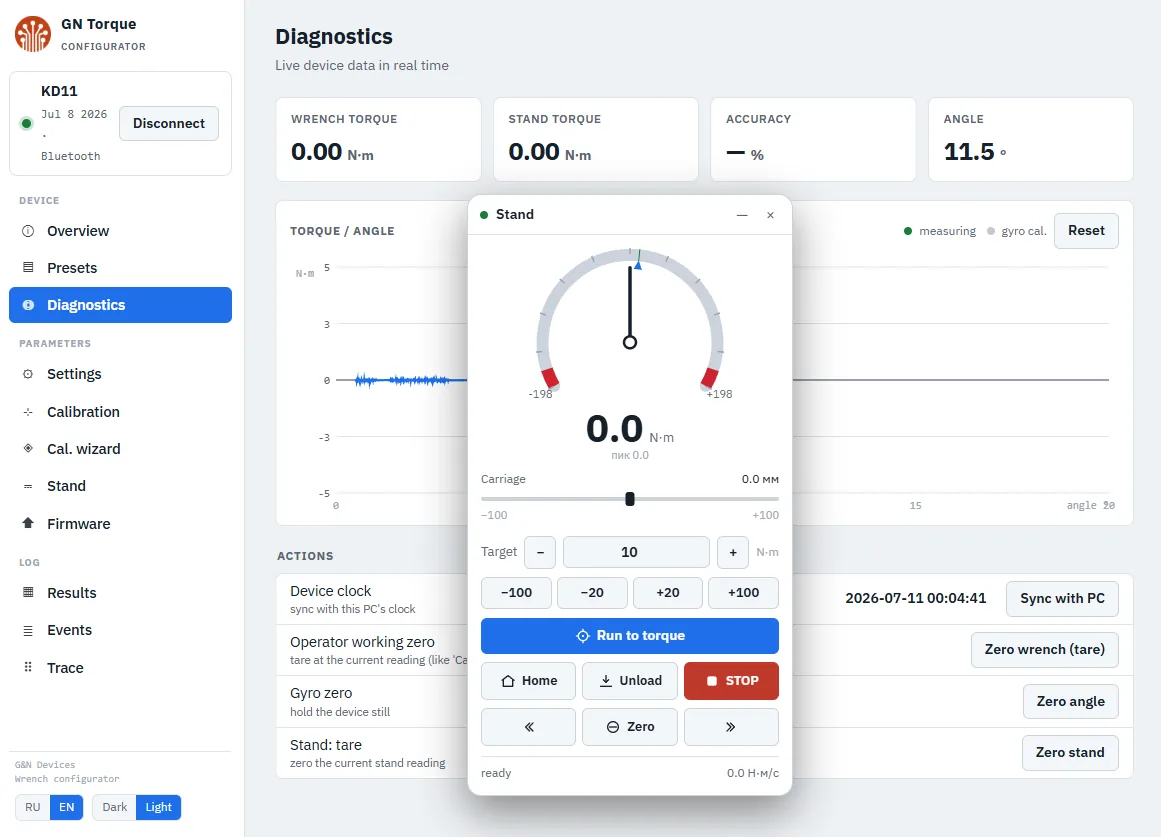This screenshot has width=1161, height=837.
Task: Click the Diagnostics sidebar icon
Action: [28, 305]
